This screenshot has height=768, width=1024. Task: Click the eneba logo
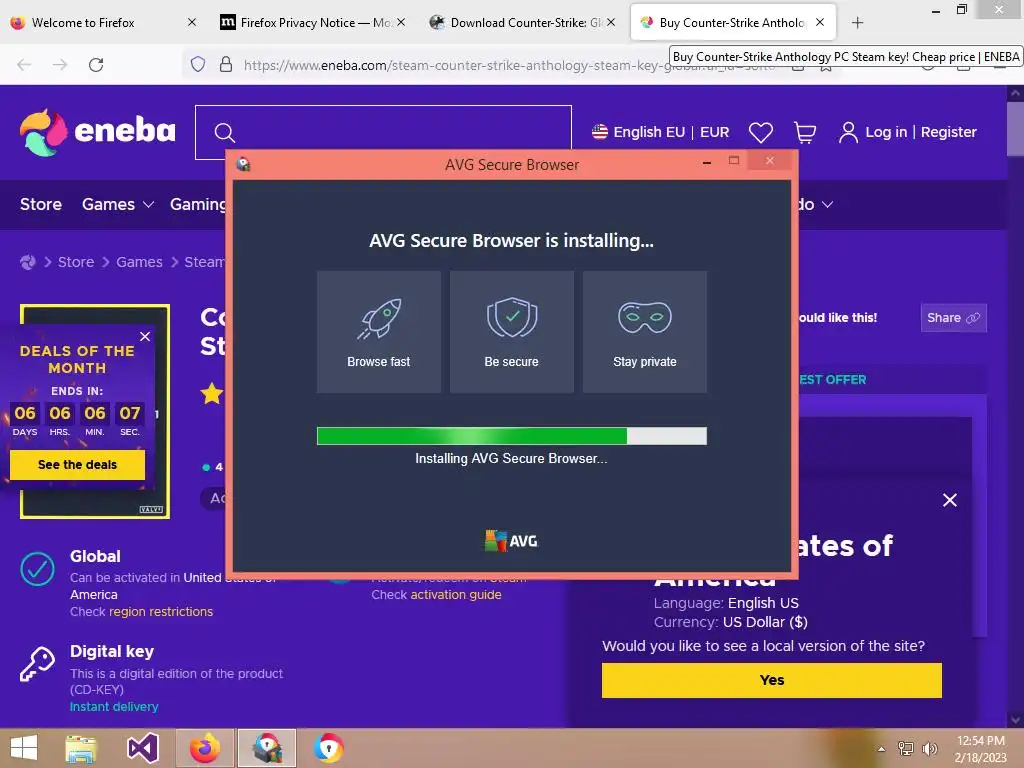97,132
